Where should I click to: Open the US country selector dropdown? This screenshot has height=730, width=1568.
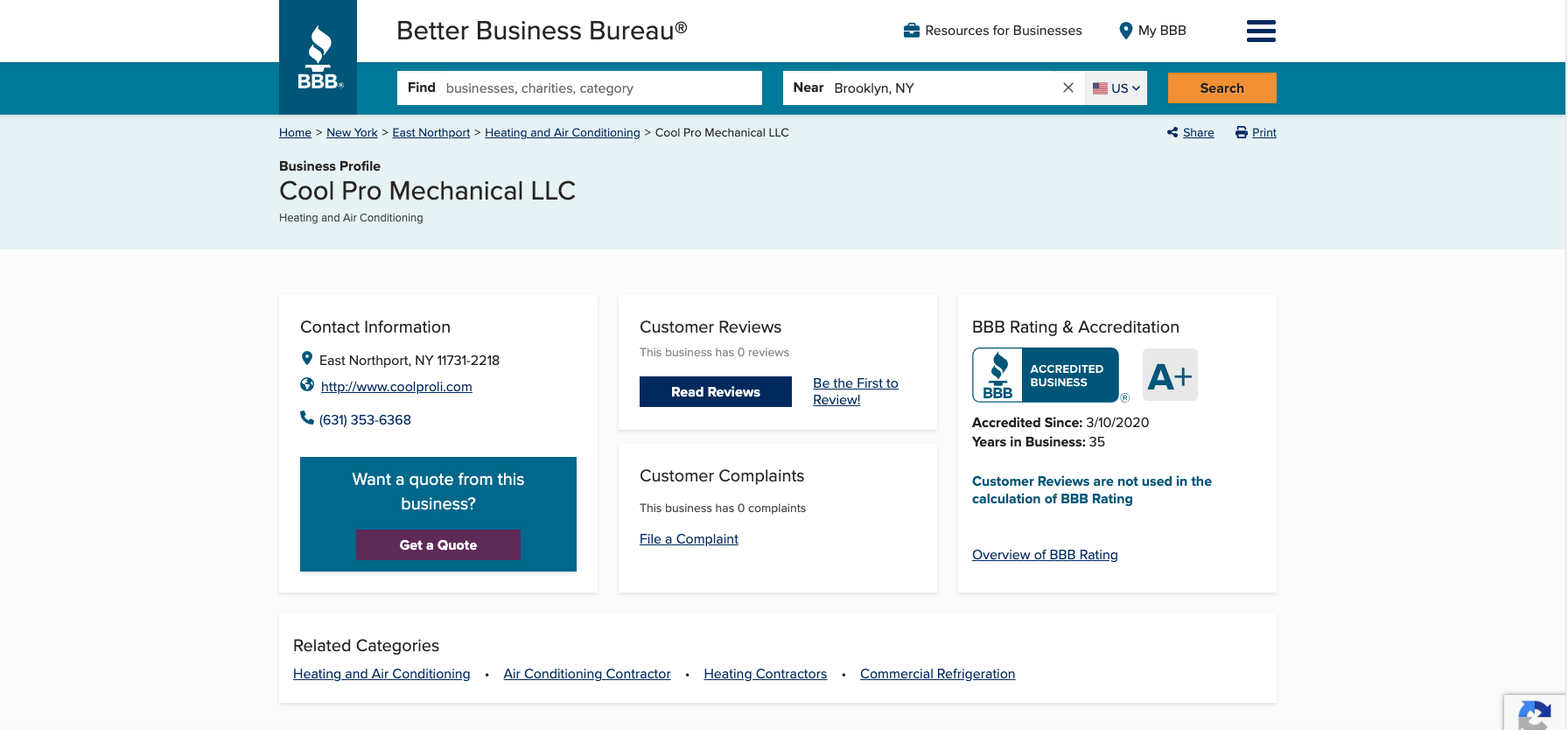pos(1116,88)
